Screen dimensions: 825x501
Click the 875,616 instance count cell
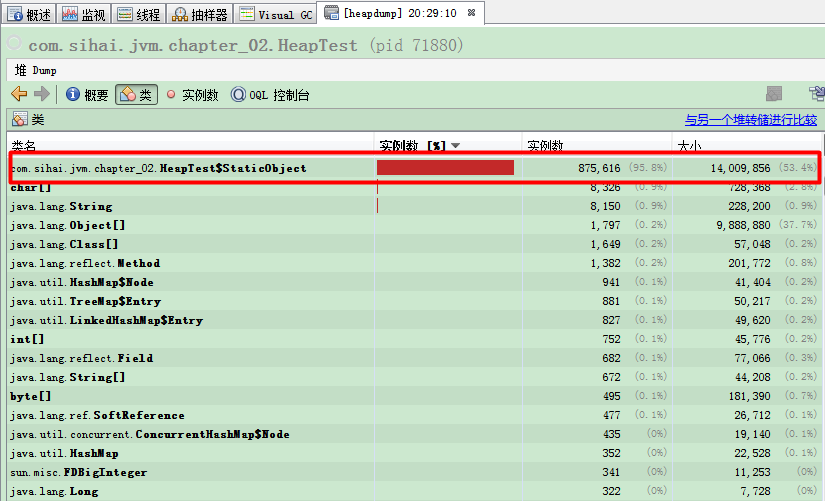(599, 168)
